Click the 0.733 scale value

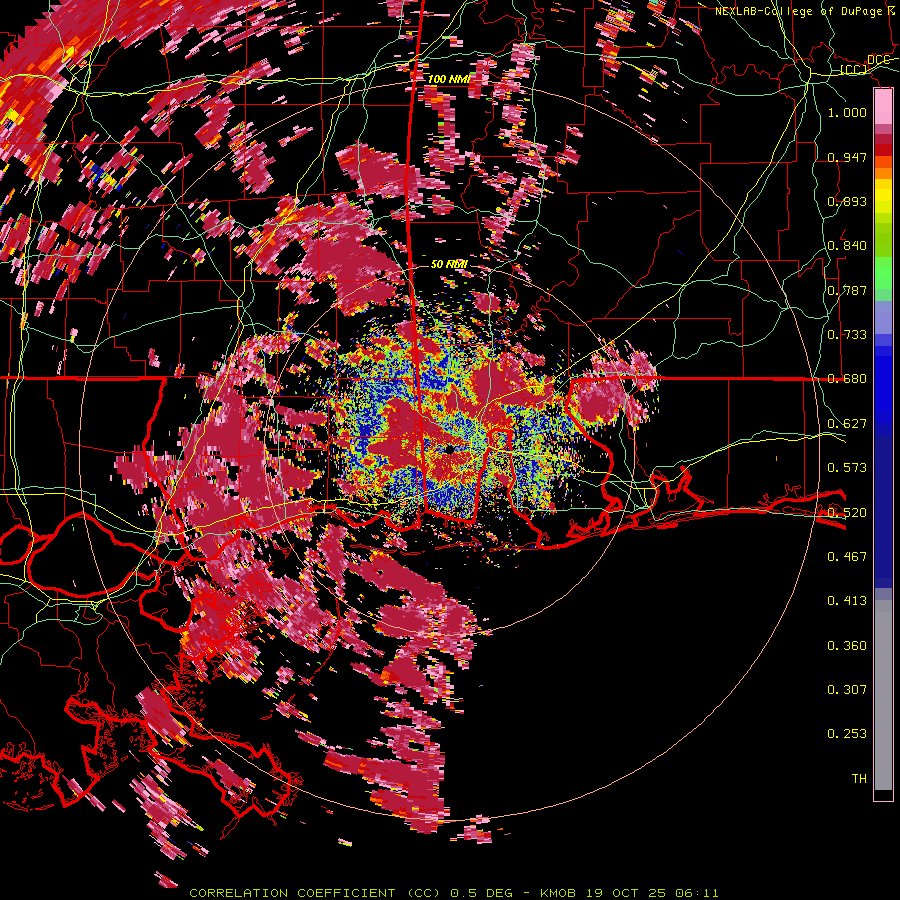[847, 335]
